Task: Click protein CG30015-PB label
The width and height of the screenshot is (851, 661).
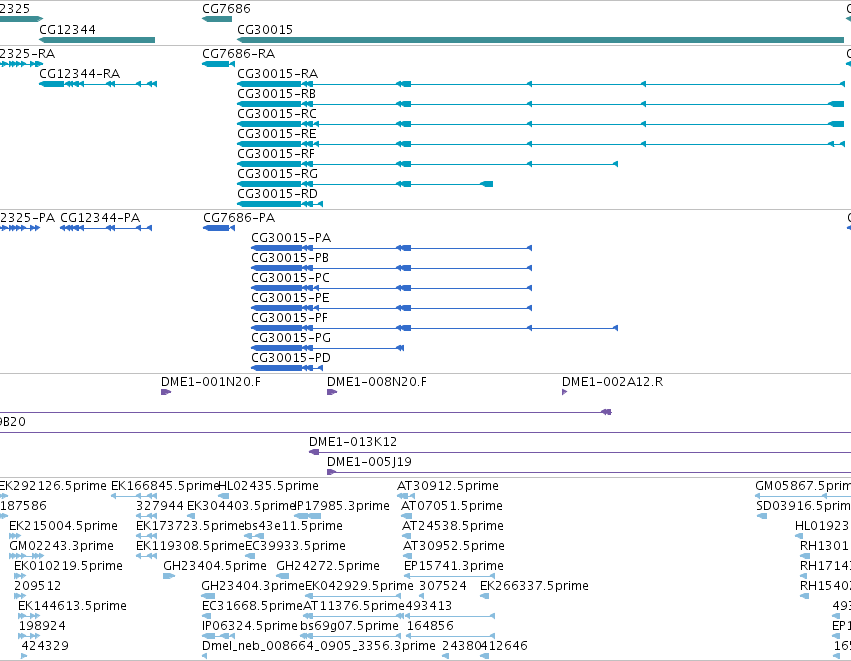Action: [290, 258]
